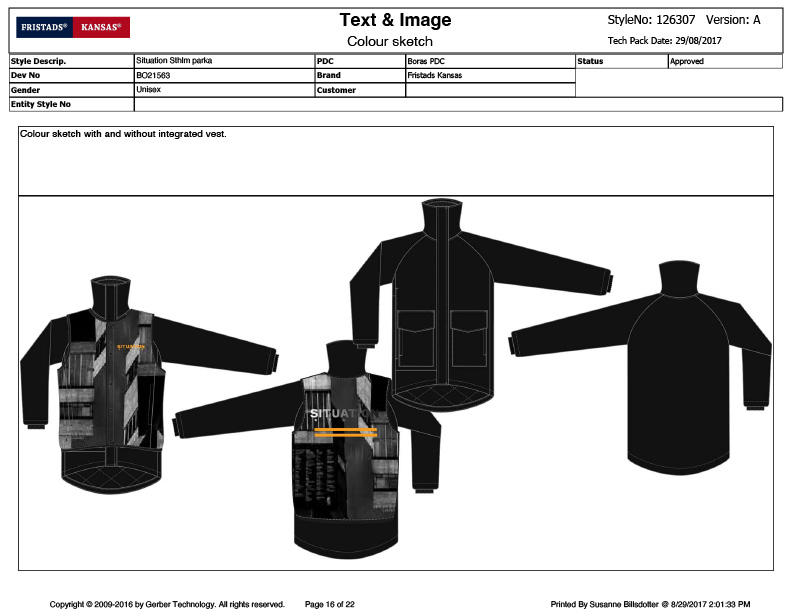Click the 'Style Descrip.' label cell

pos(72,61)
